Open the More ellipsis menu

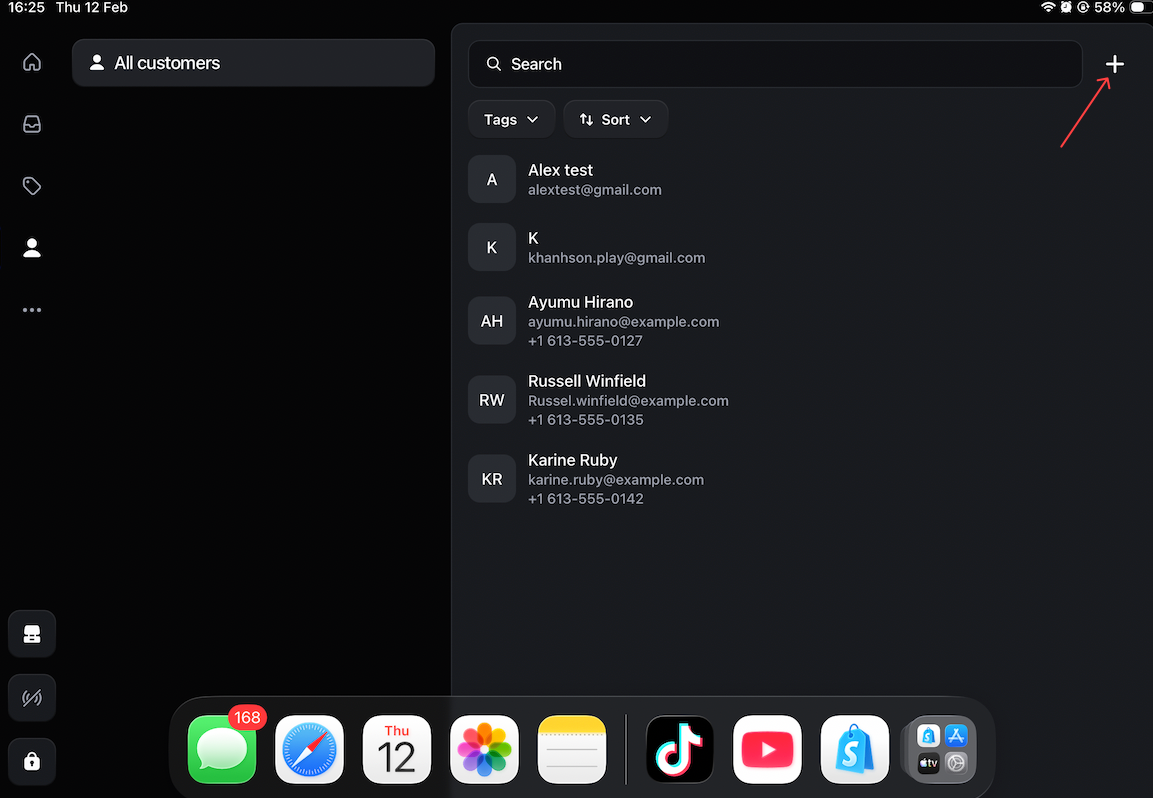tap(32, 310)
